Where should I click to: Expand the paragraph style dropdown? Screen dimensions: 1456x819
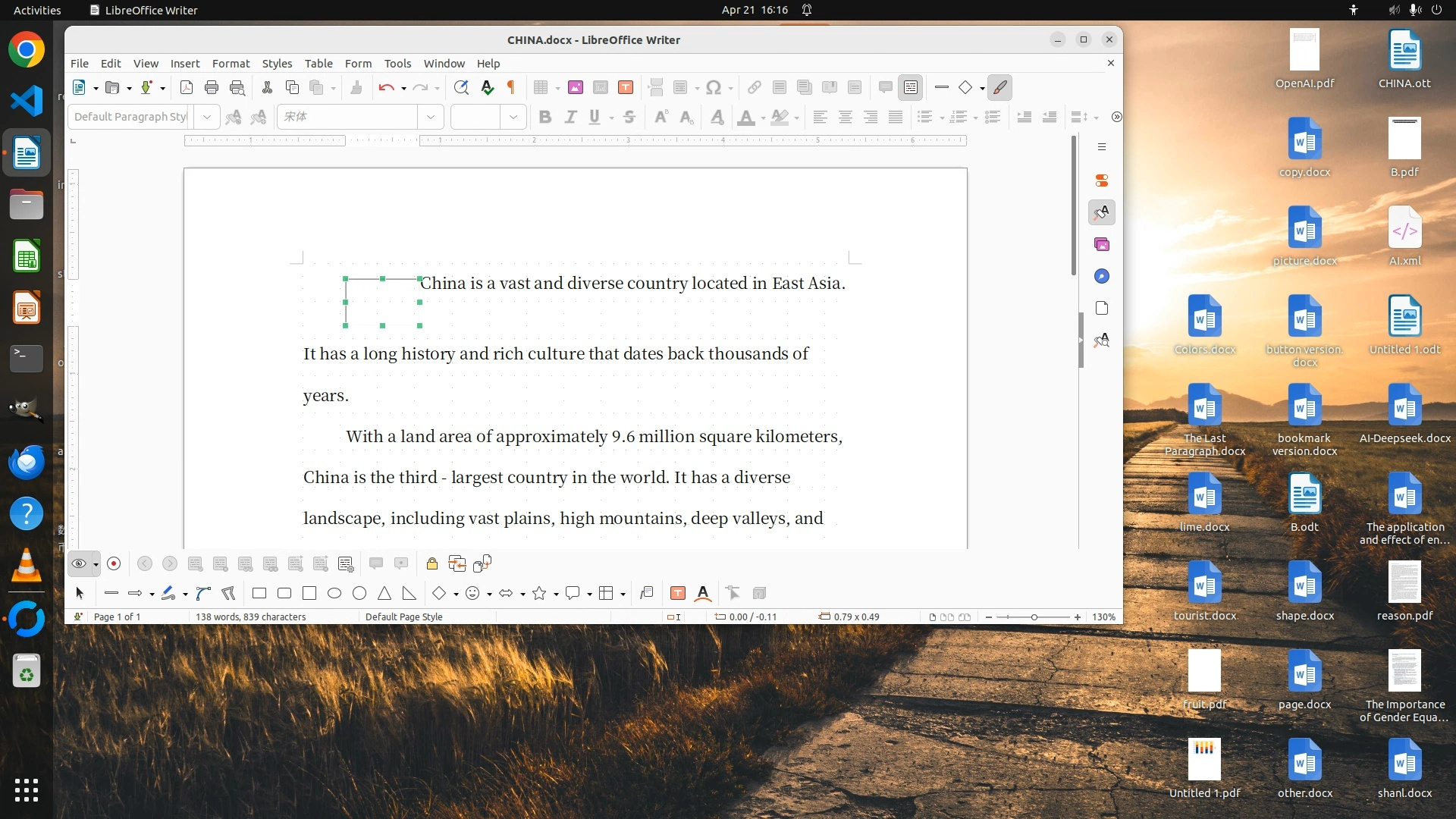pyautogui.click(x=206, y=117)
